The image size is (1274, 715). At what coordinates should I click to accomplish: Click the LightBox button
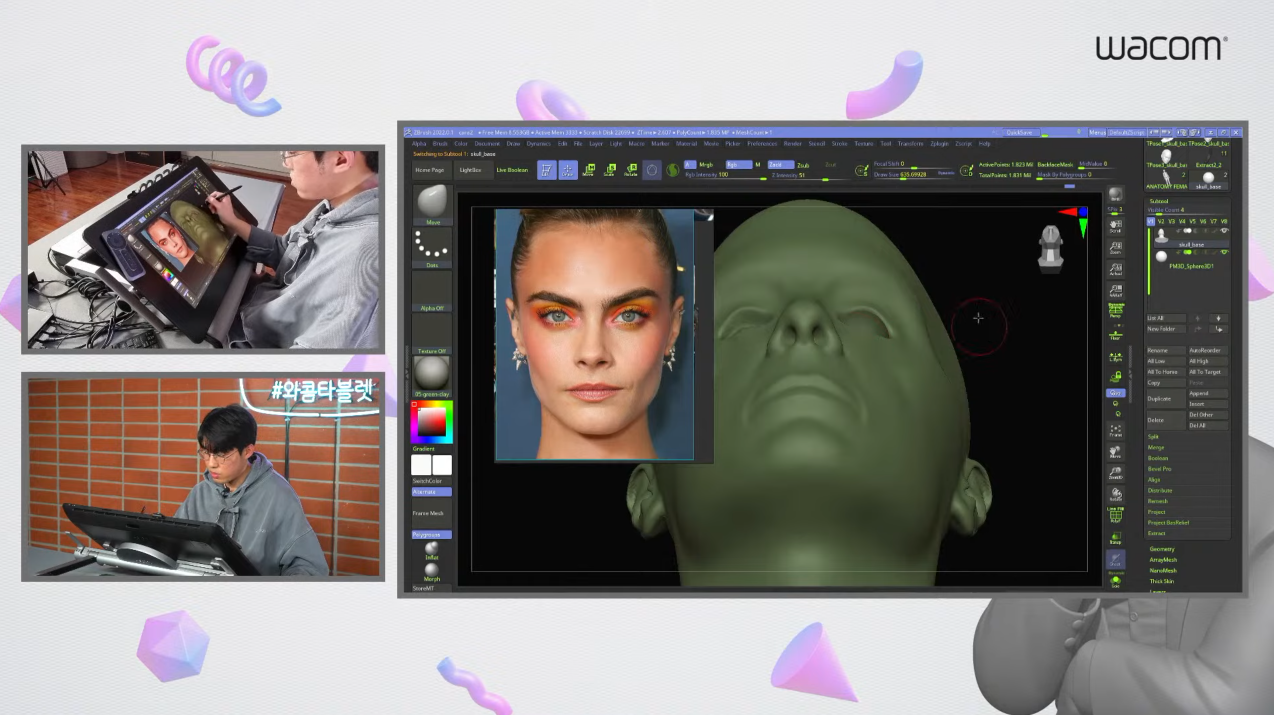point(470,170)
